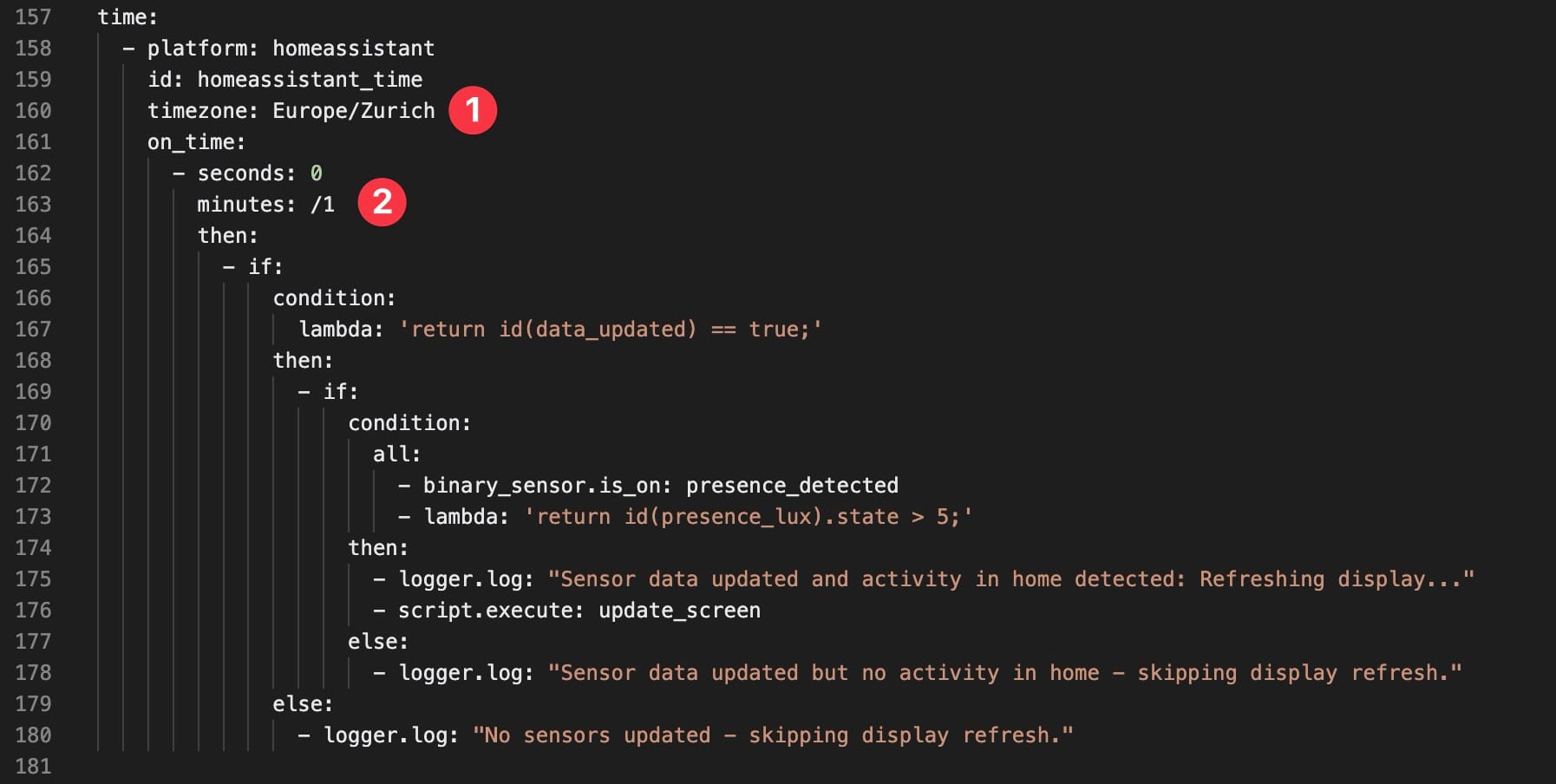
Task: Click the 'all:' condition key
Action: [x=396, y=454]
